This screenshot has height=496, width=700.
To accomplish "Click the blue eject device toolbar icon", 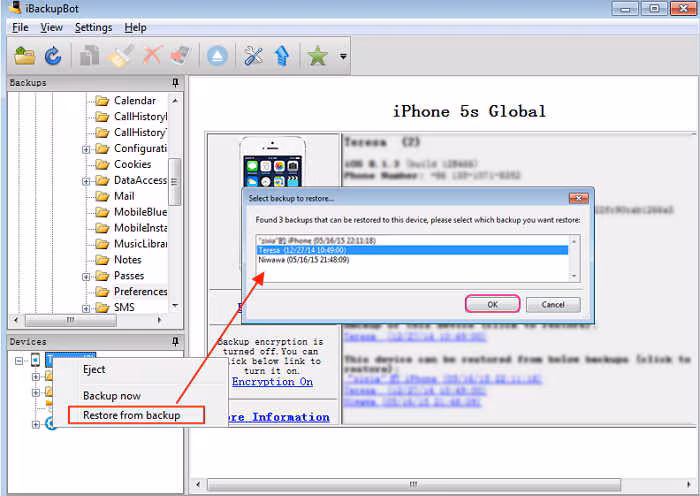I will [x=217, y=56].
